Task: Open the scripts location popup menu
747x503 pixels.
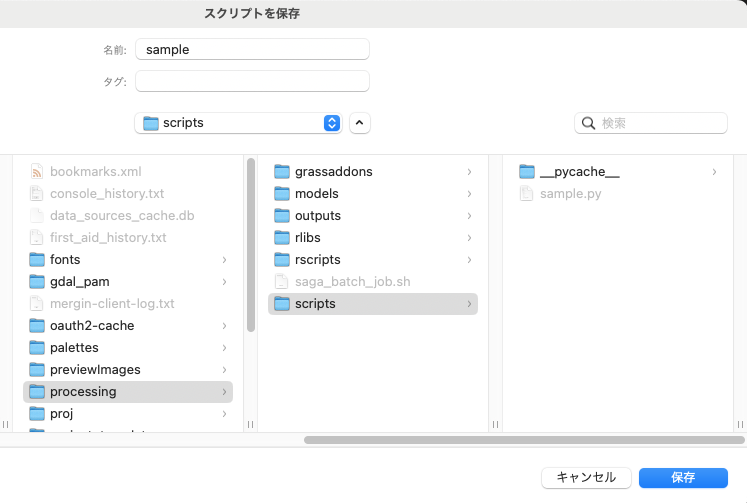Action: coord(238,123)
